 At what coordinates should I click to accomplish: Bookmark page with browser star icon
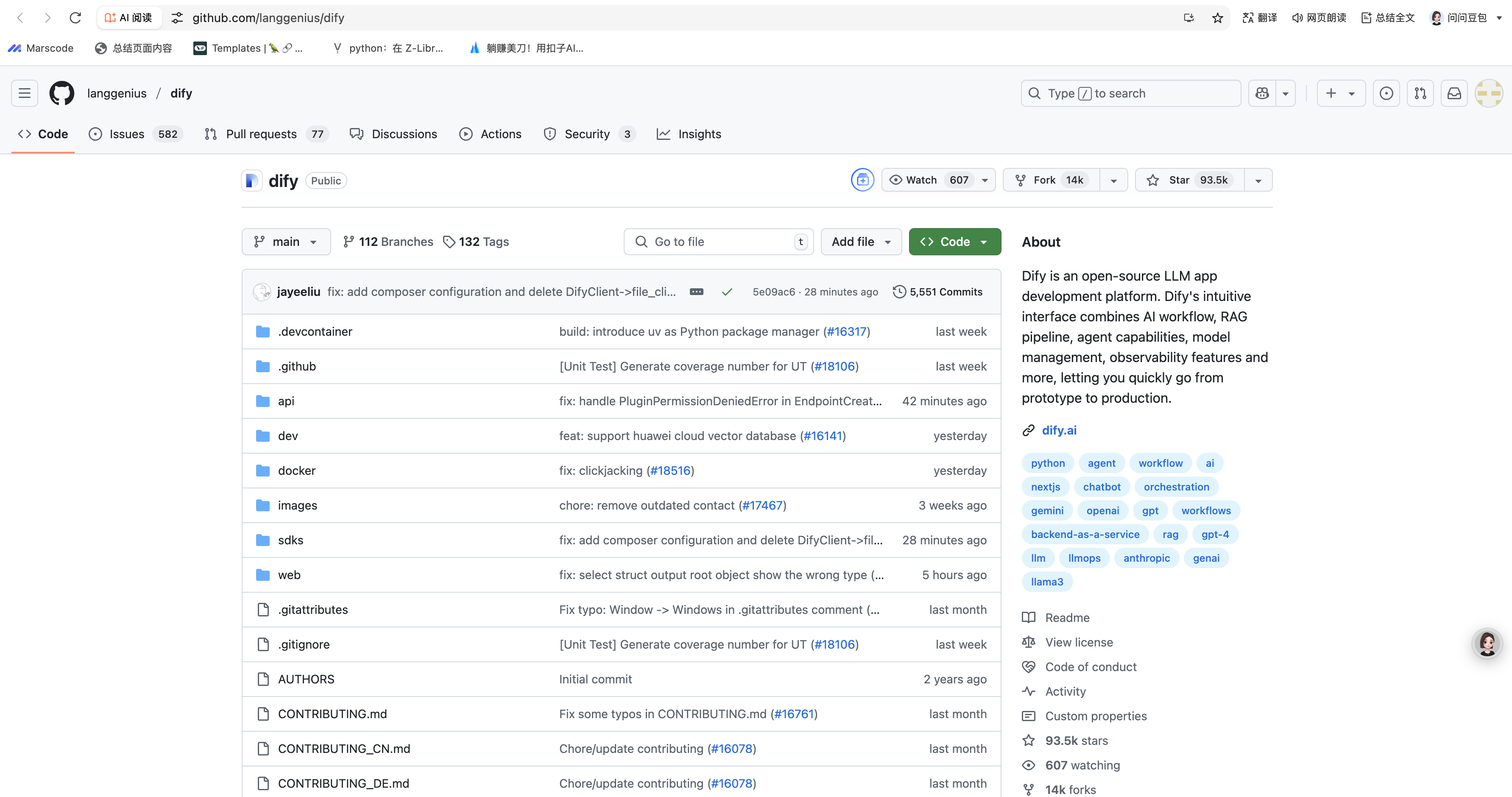click(1217, 18)
